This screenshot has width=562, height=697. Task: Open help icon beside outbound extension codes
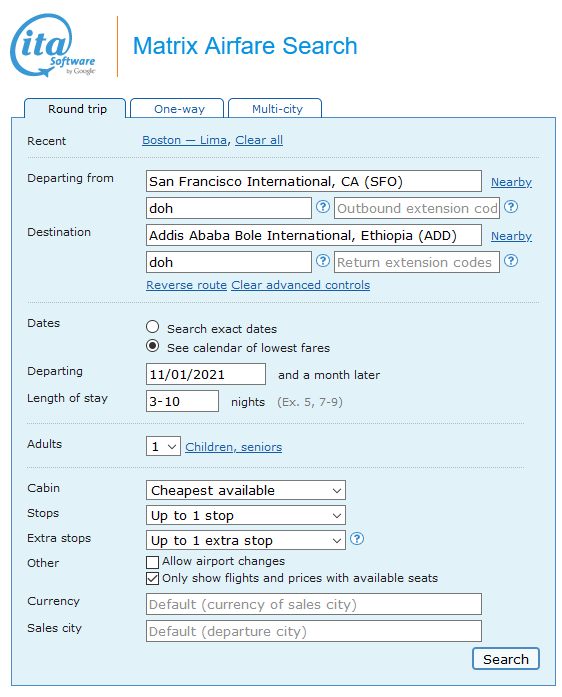511,207
